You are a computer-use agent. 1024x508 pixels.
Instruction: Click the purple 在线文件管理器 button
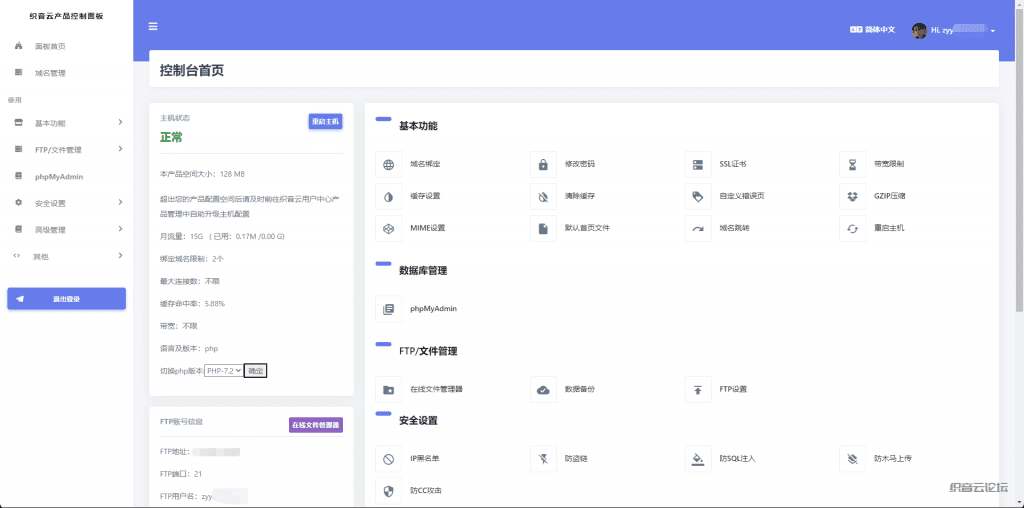tap(315, 425)
